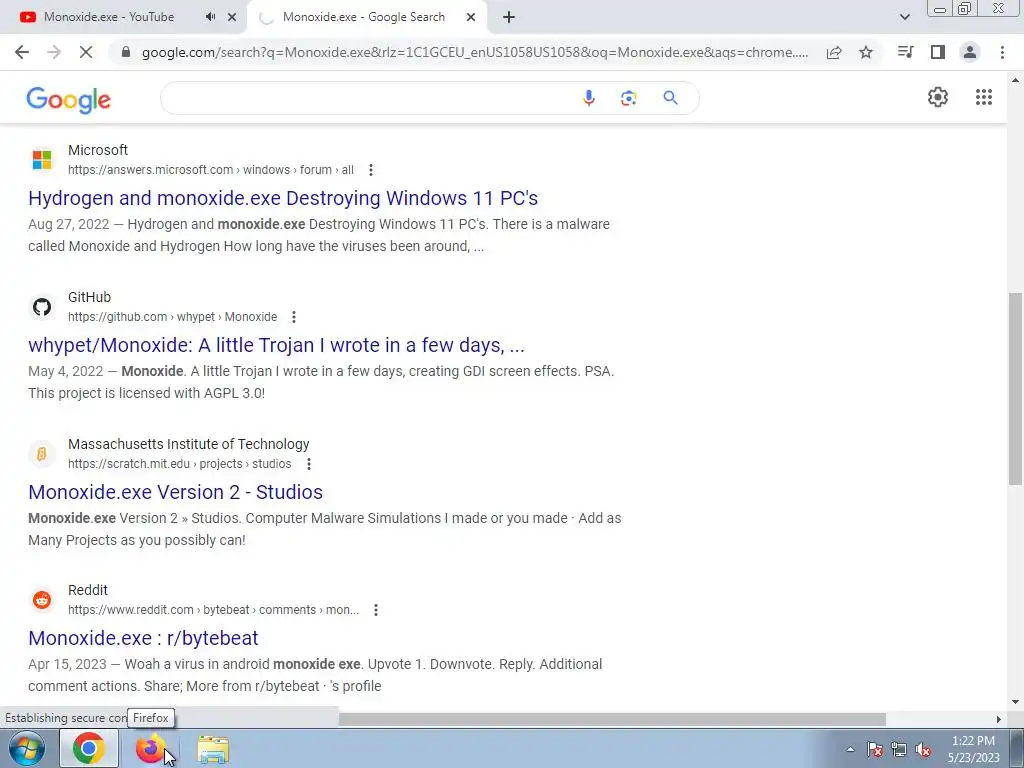Start voice search with microphone
This screenshot has height=768, width=1024.
[588, 98]
